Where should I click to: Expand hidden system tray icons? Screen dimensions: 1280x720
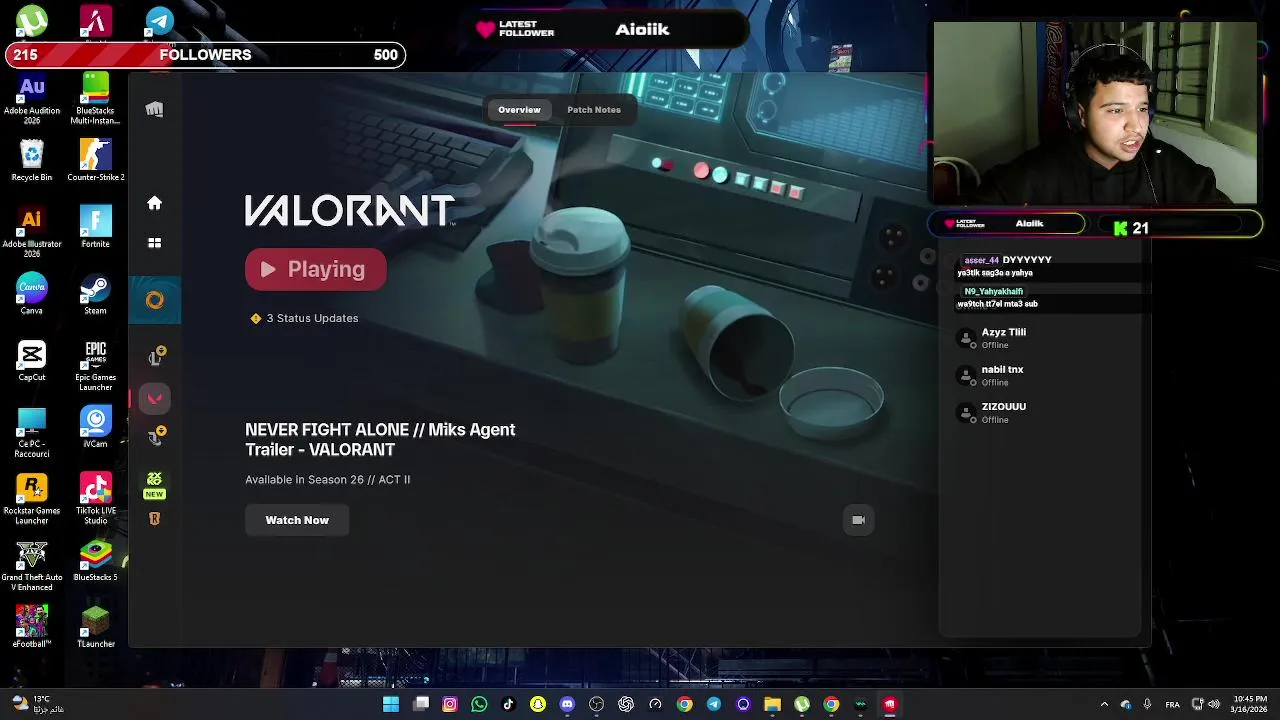coord(1104,704)
